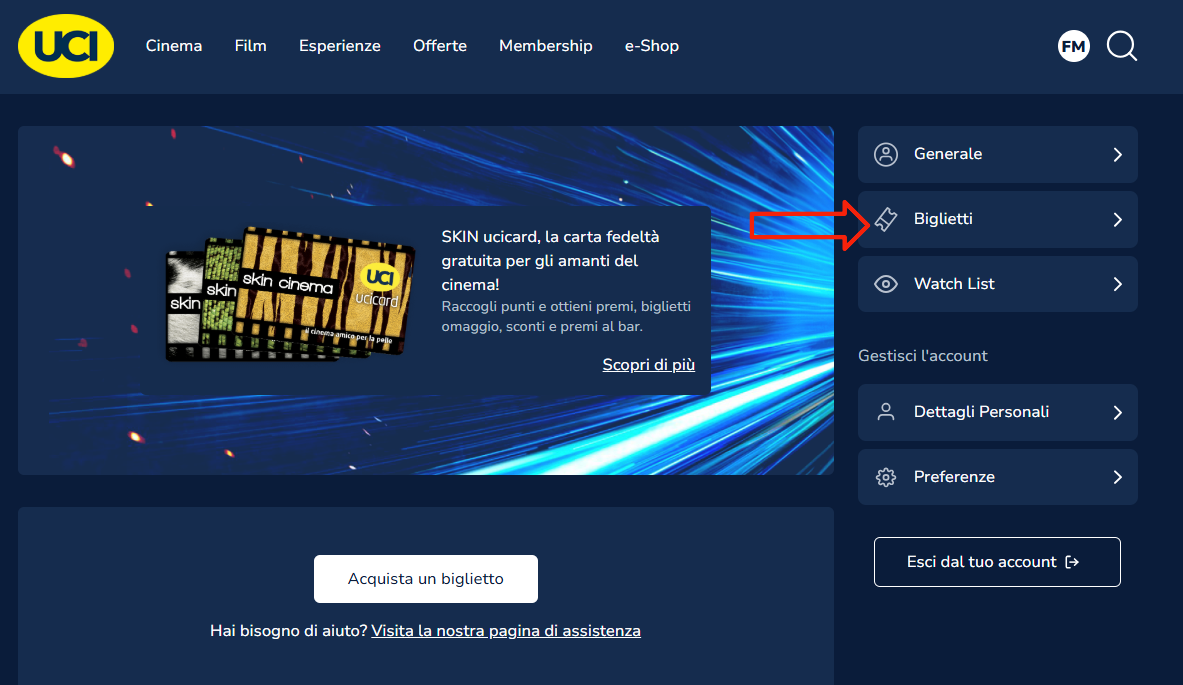1183x685 pixels.
Task: Open the Membership menu
Action: pyautogui.click(x=545, y=46)
